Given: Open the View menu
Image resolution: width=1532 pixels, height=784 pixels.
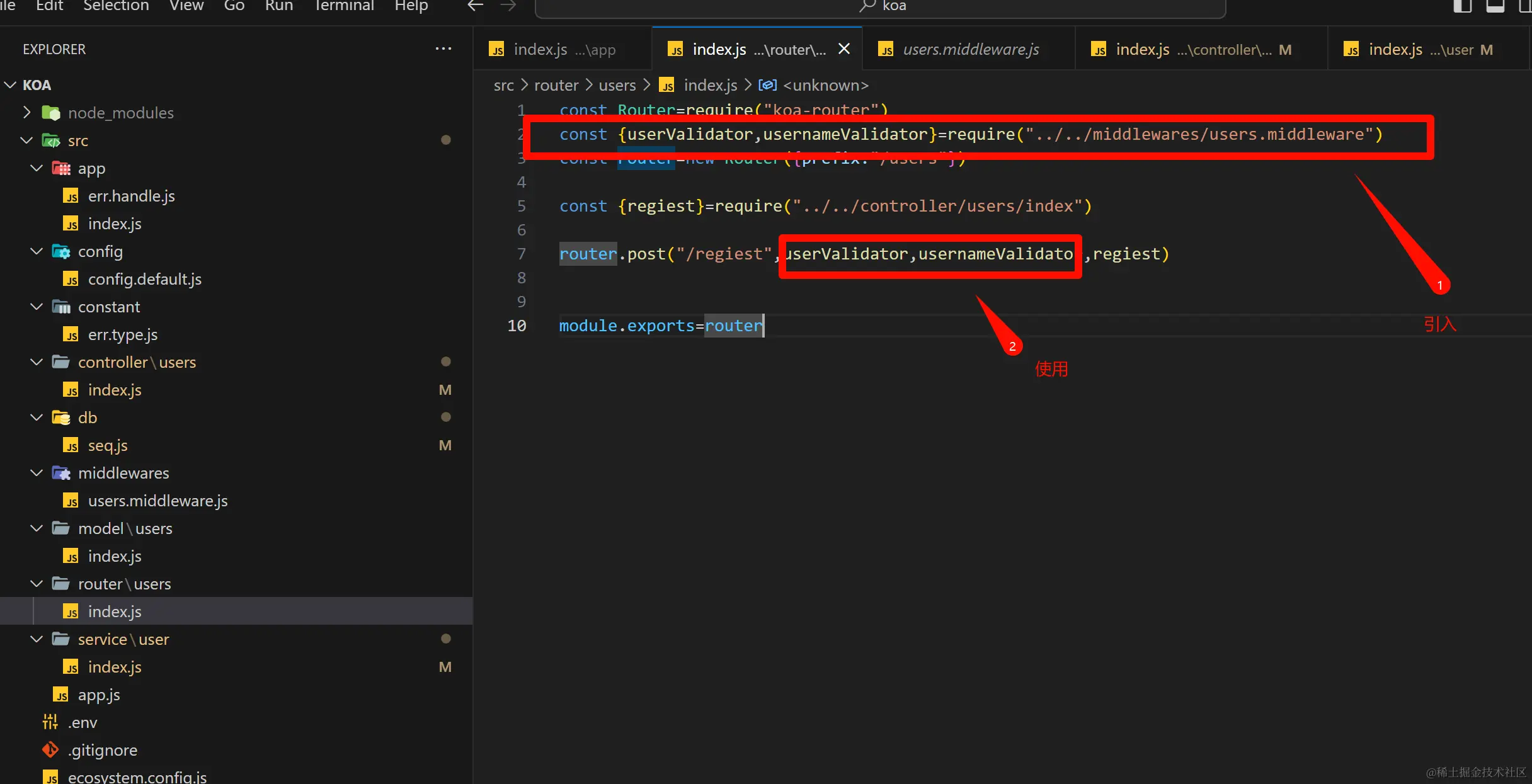Looking at the screenshot, I should (x=186, y=6).
